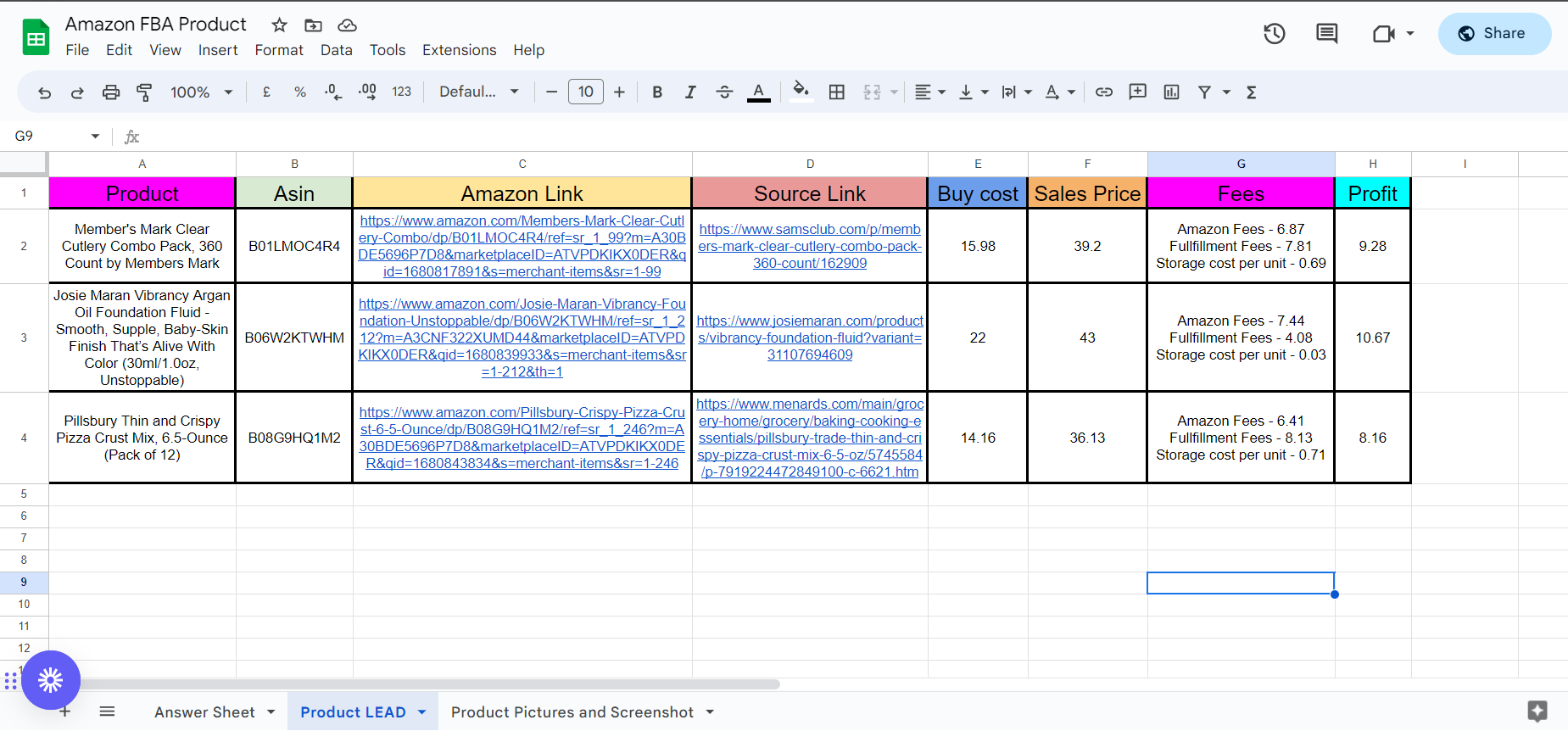Open the zoom level dropdown
This screenshot has height=731, width=1568.
pos(202,92)
